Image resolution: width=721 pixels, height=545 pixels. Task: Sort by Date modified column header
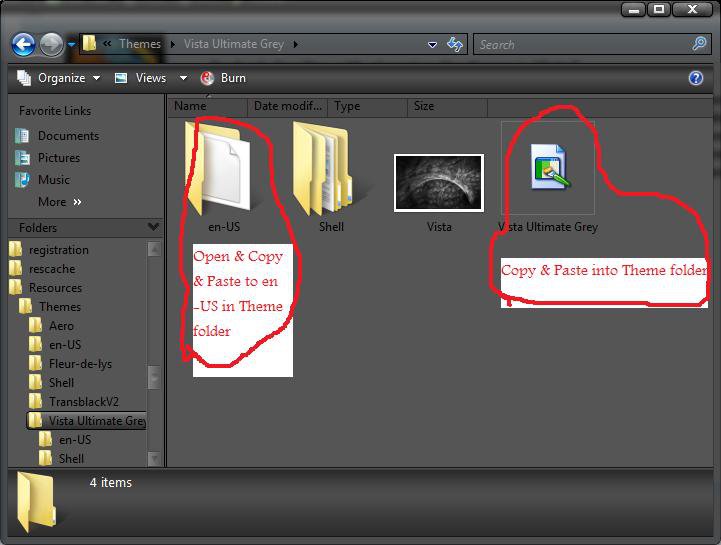click(x=287, y=106)
